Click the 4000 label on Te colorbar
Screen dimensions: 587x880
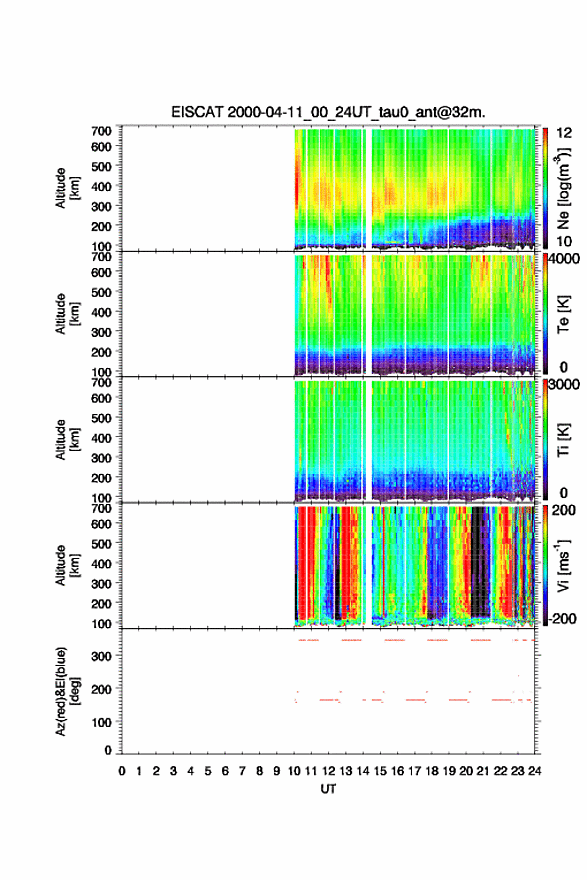pos(565,259)
